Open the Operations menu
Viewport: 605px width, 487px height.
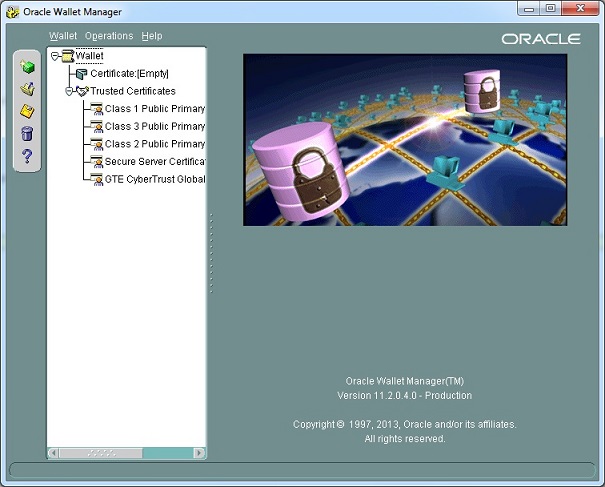(109, 36)
